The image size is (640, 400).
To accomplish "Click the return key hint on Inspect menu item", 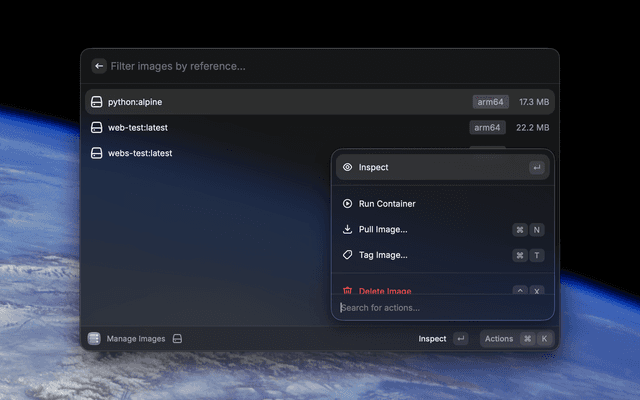I will point(537,167).
